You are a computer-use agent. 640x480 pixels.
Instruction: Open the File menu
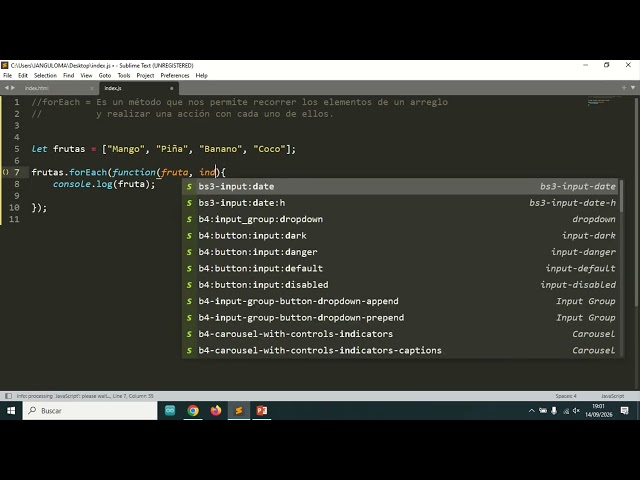(x=7, y=76)
